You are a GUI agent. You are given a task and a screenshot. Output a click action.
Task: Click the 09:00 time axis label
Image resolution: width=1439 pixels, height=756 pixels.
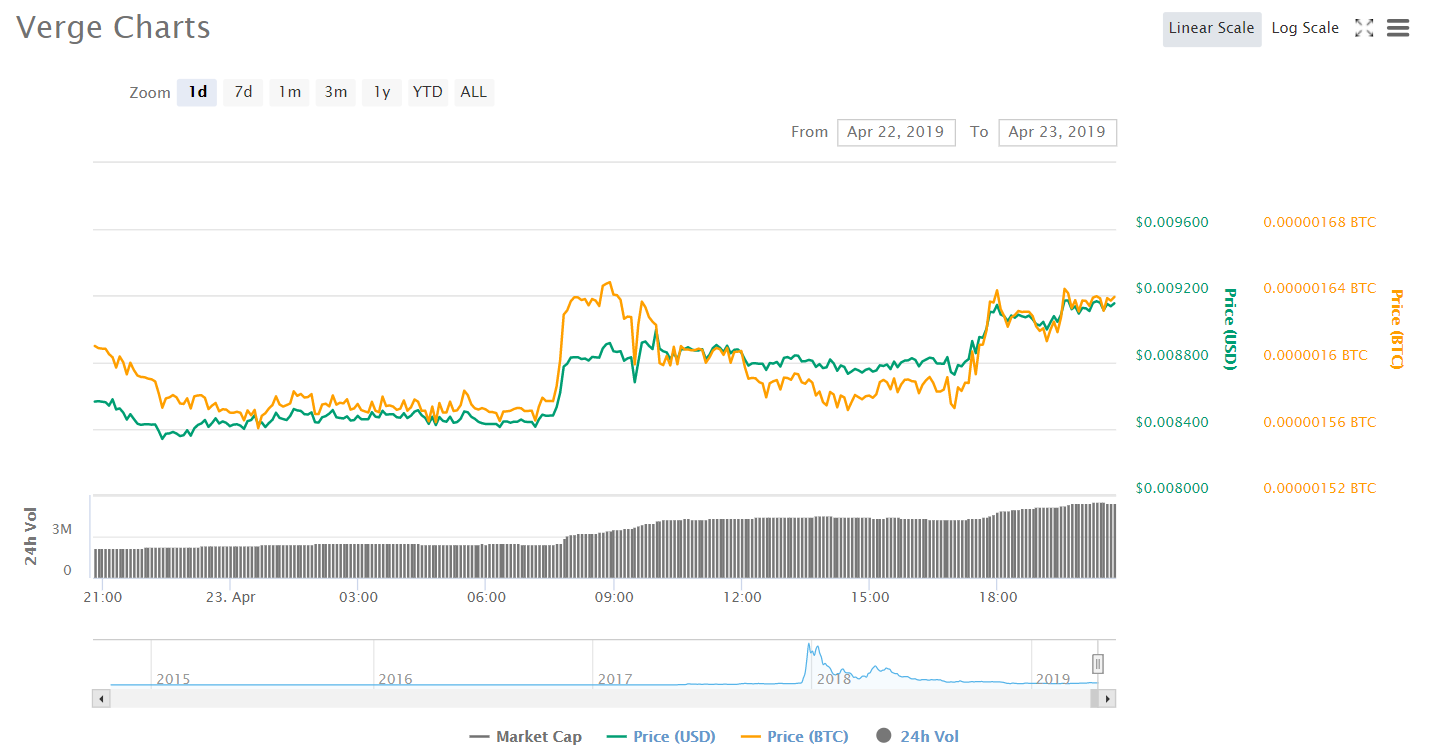click(x=614, y=597)
